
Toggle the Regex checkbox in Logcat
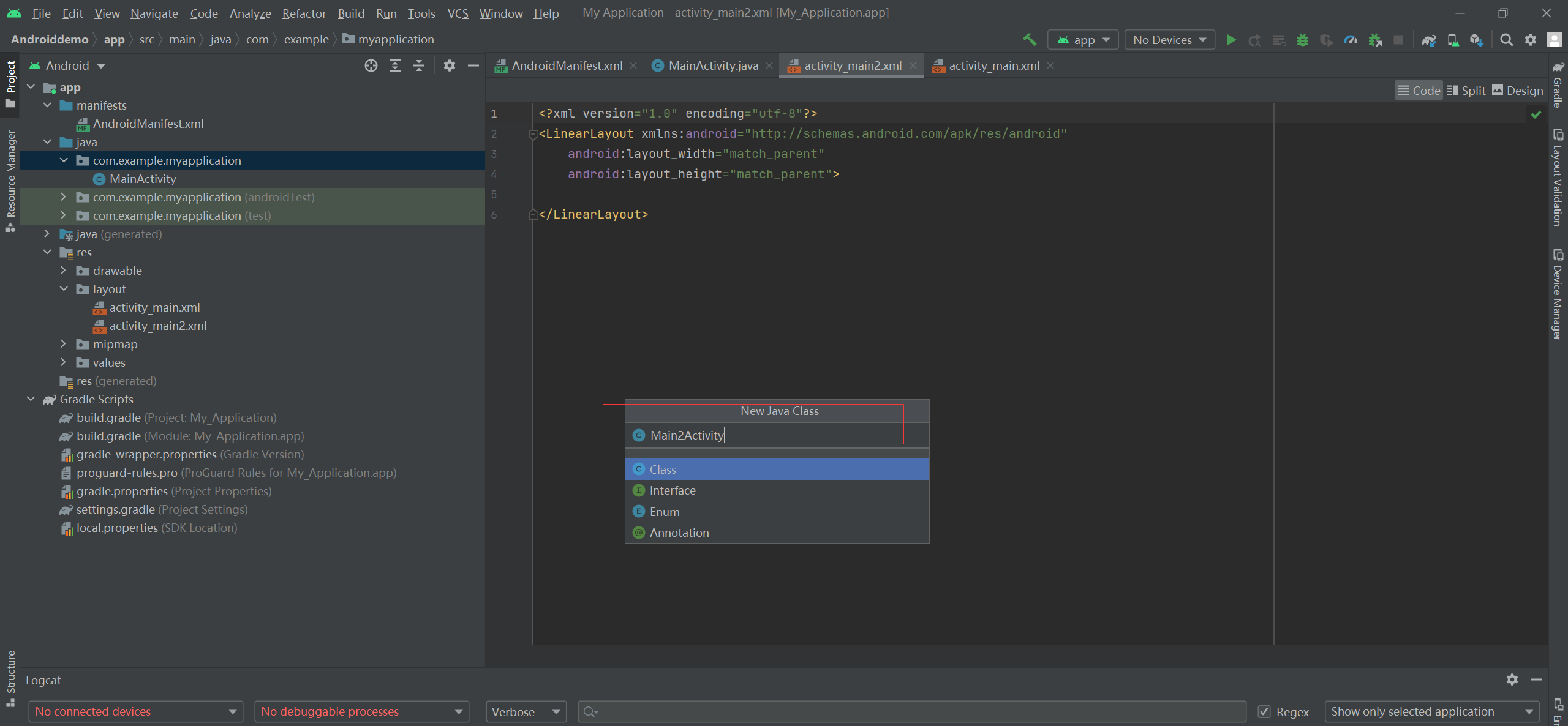click(x=1264, y=711)
